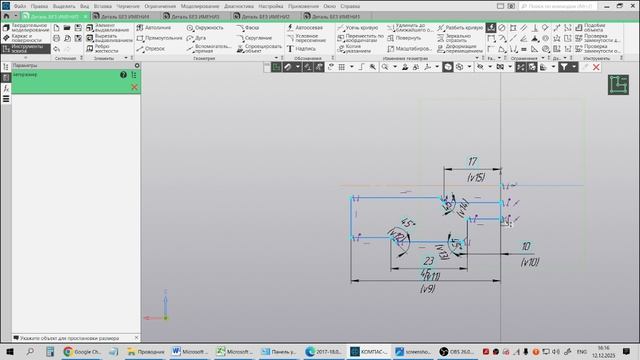This screenshot has width=640, height=360.
Task: Select the Повернуть rotate tool
Action: (404, 38)
